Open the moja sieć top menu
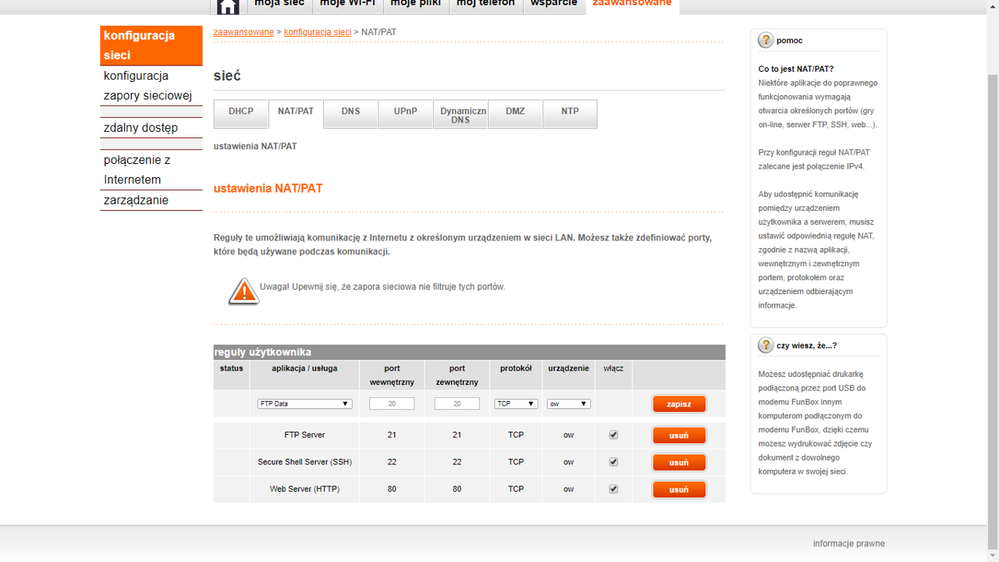Viewport: 999px width, 562px height. point(279,5)
